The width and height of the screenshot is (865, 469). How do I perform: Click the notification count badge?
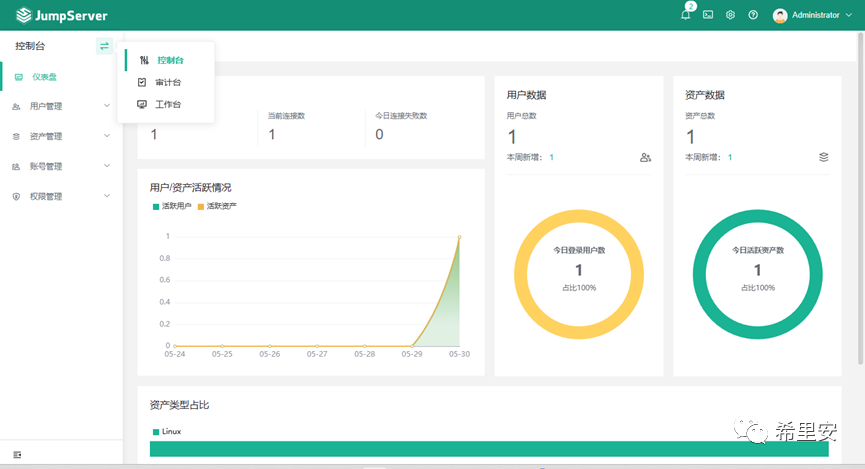[690, 6]
